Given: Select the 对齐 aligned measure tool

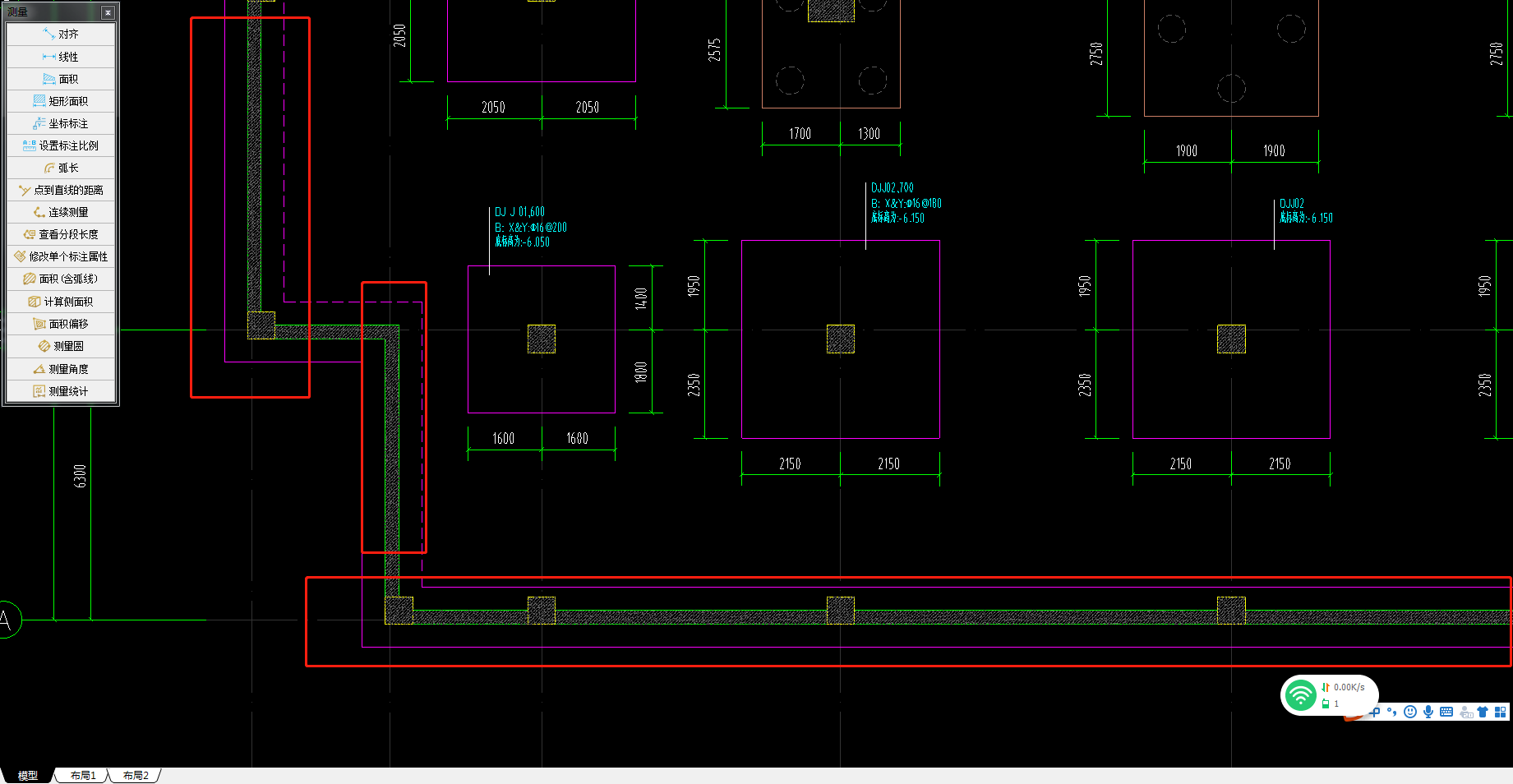Looking at the screenshot, I should coord(61,35).
